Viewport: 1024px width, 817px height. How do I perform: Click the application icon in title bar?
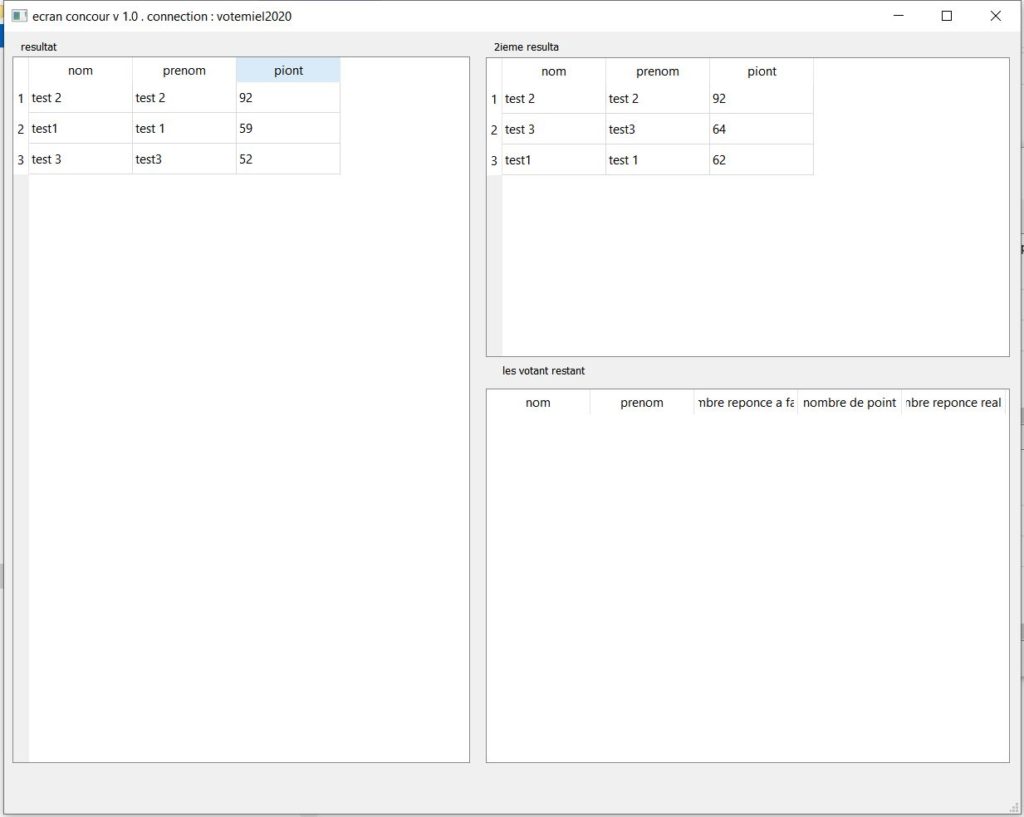[19, 16]
